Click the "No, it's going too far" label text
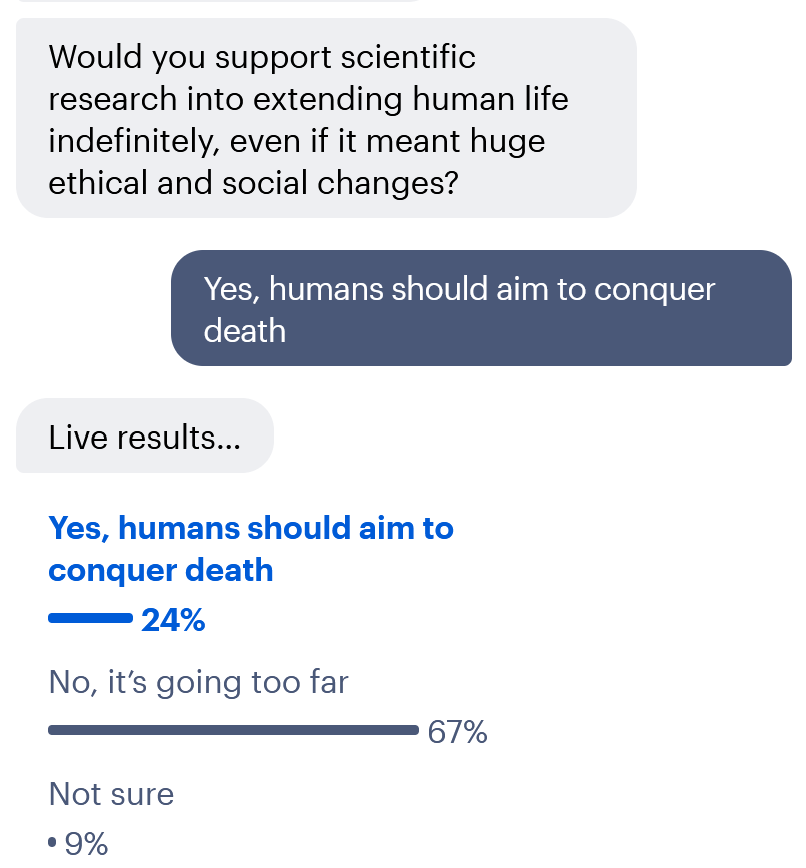 click(x=197, y=682)
